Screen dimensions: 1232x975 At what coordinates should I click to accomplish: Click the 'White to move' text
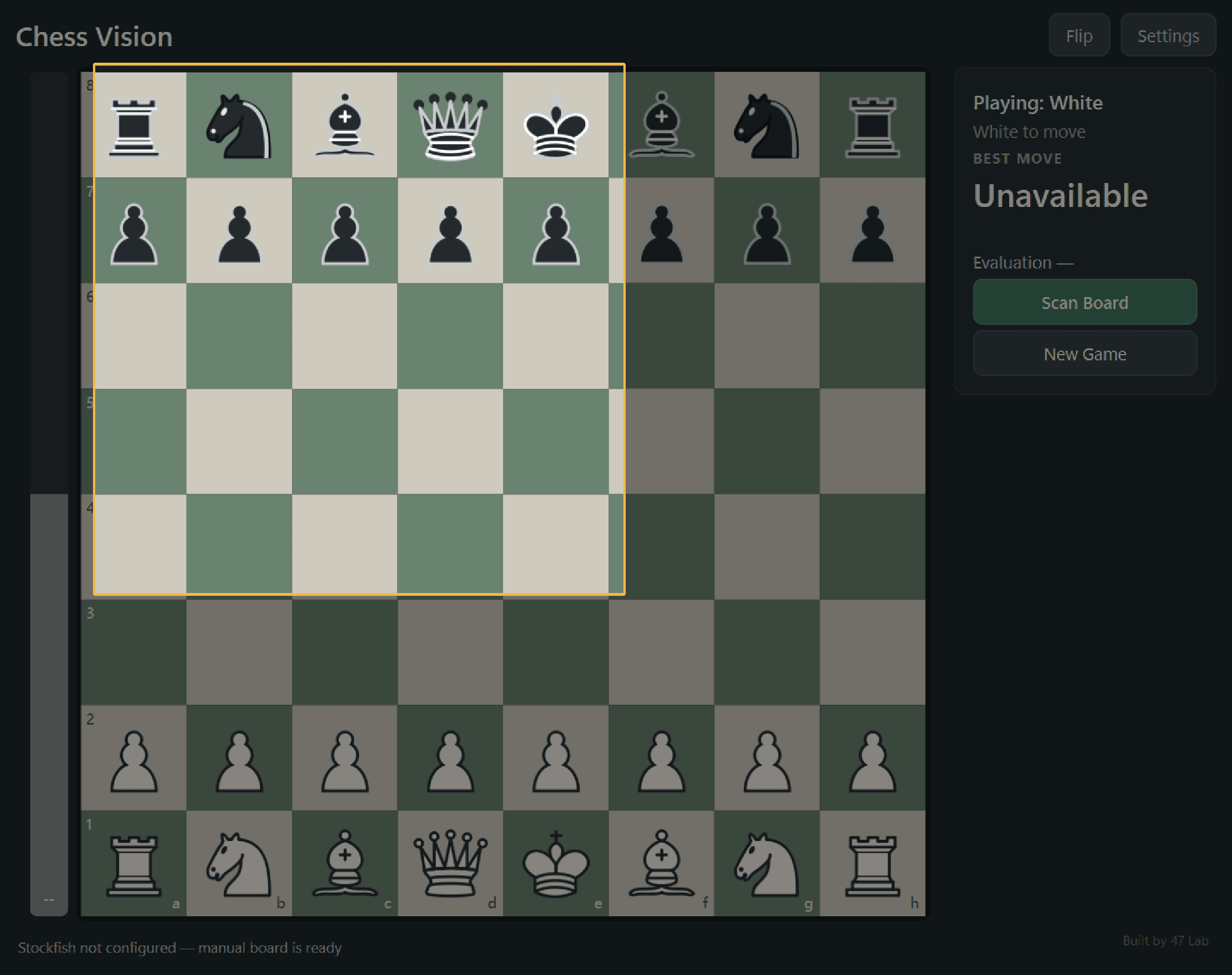[x=1030, y=132]
